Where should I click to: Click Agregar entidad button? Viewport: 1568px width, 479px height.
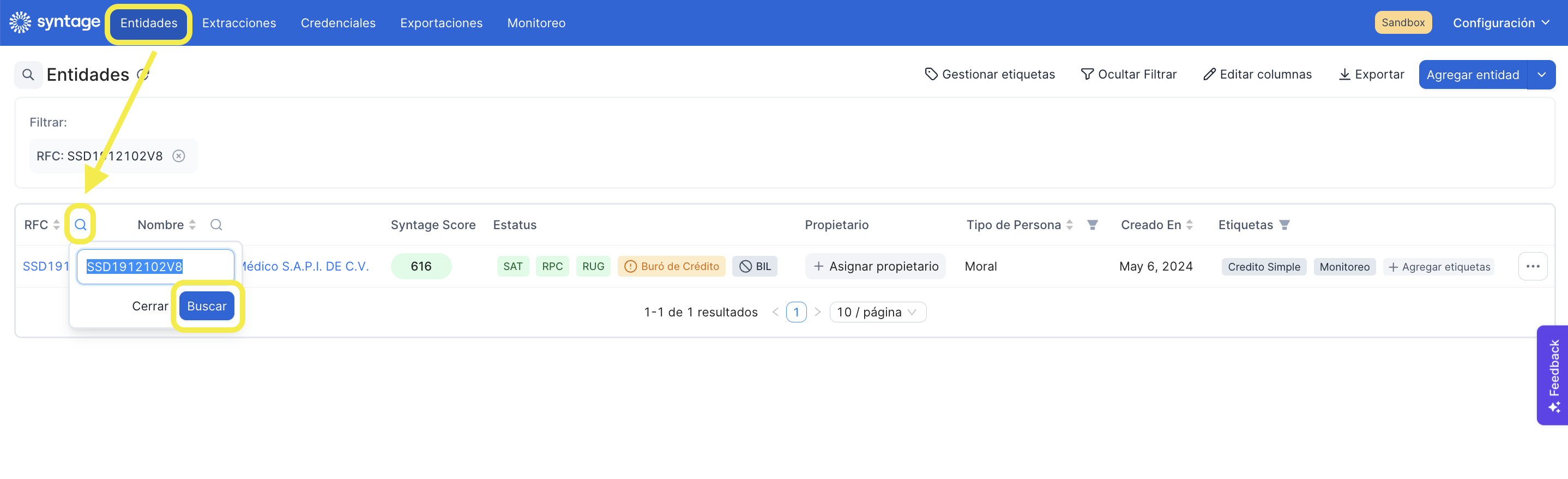tap(1473, 74)
